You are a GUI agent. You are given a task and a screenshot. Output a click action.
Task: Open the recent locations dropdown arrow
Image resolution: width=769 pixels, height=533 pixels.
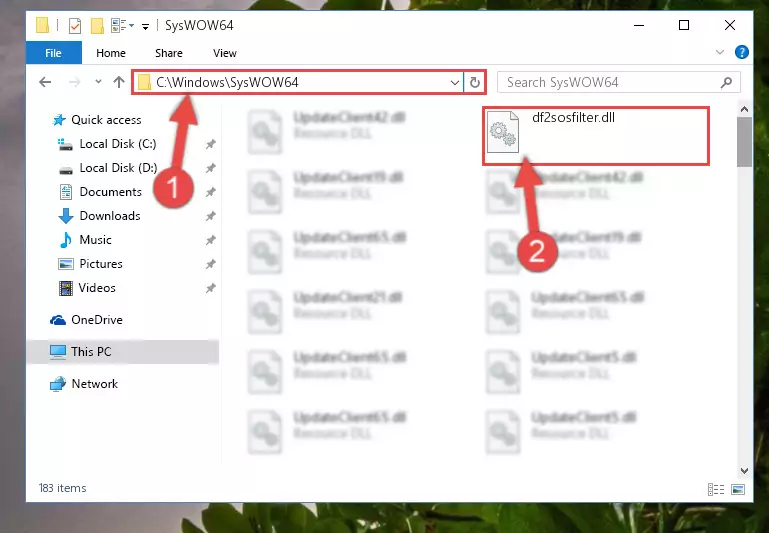point(98,81)
